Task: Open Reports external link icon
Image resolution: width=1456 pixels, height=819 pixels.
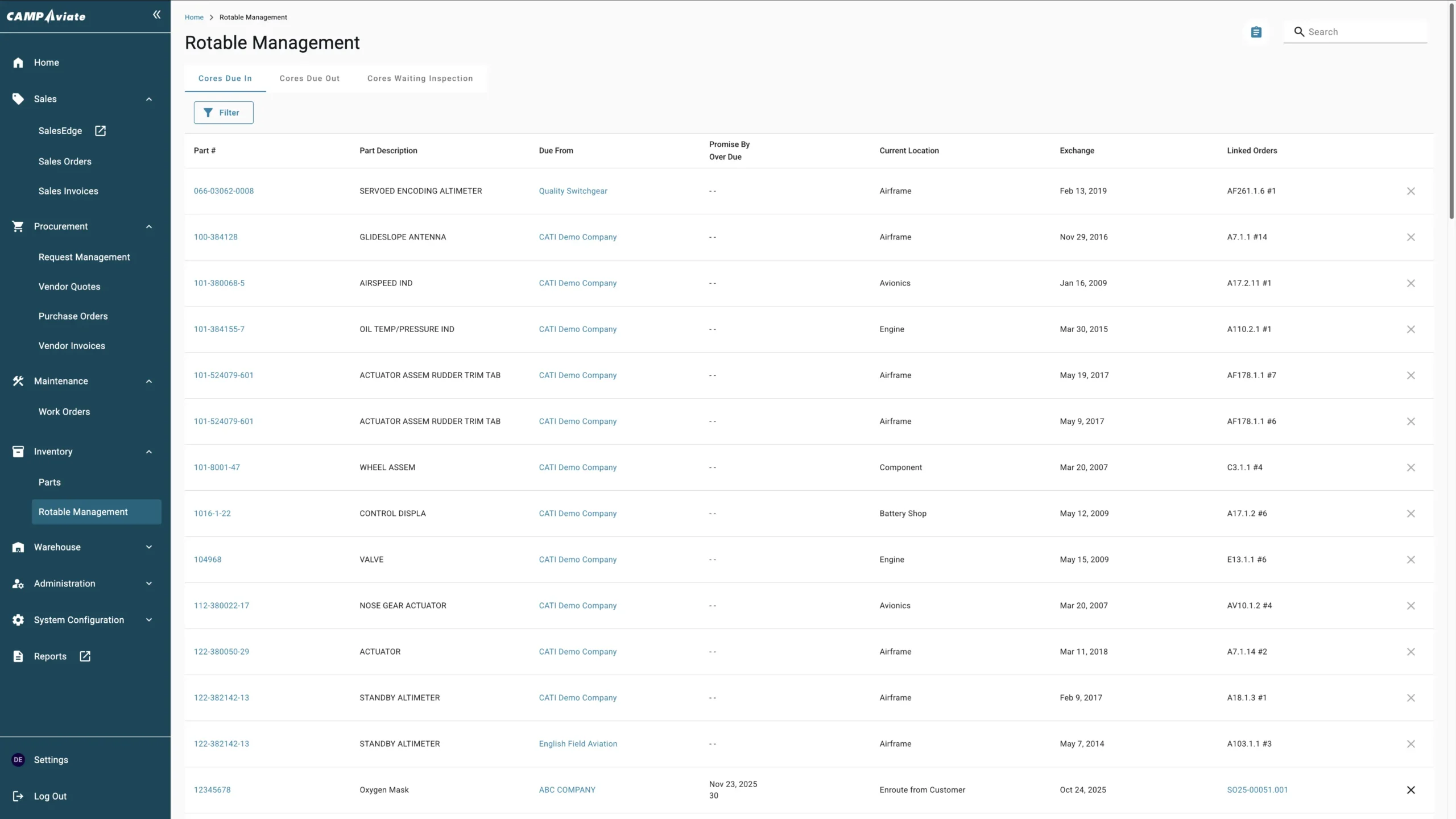Action: click(85, 656)
